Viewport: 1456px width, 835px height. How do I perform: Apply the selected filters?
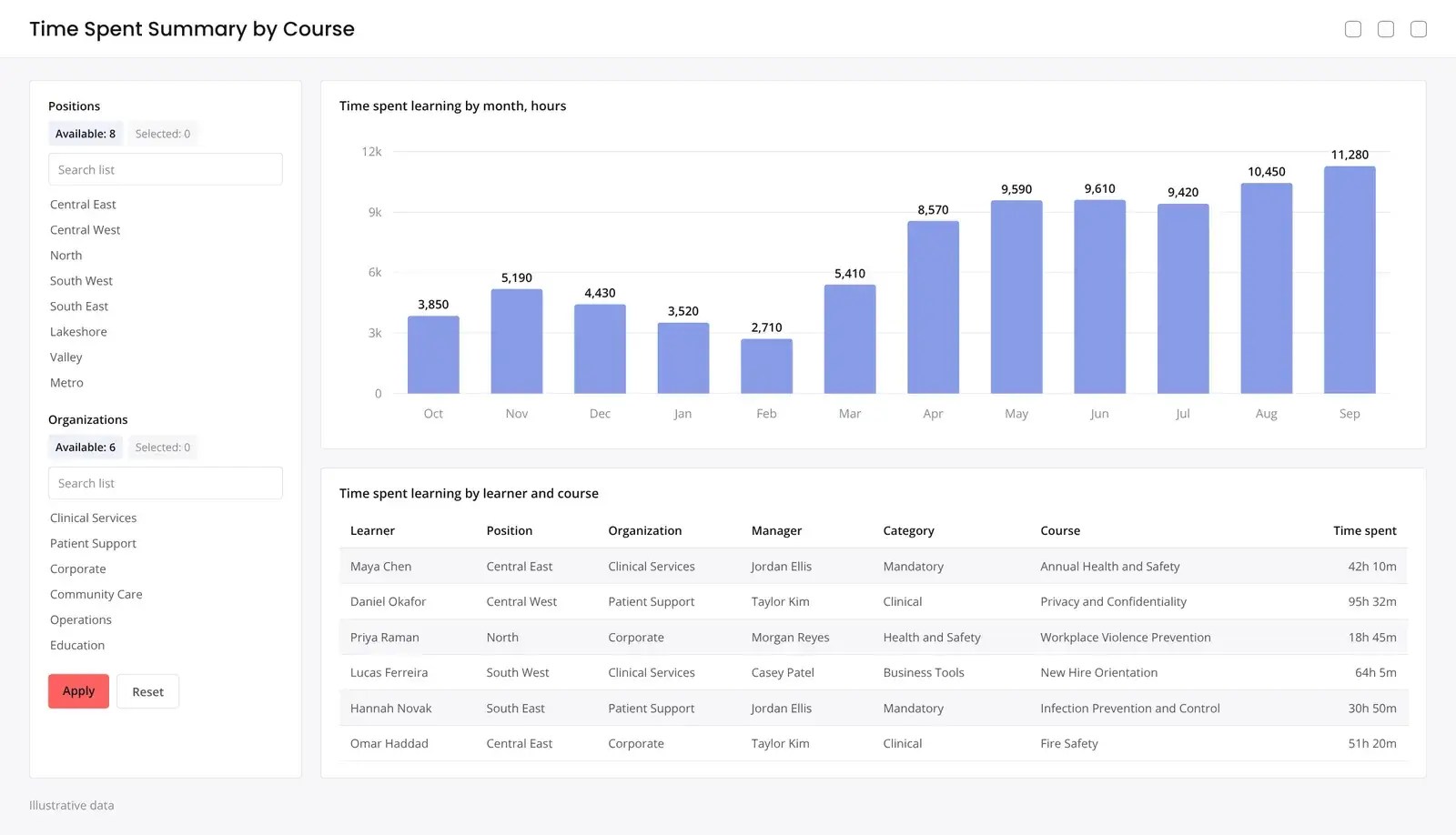(x=78, y=691)
